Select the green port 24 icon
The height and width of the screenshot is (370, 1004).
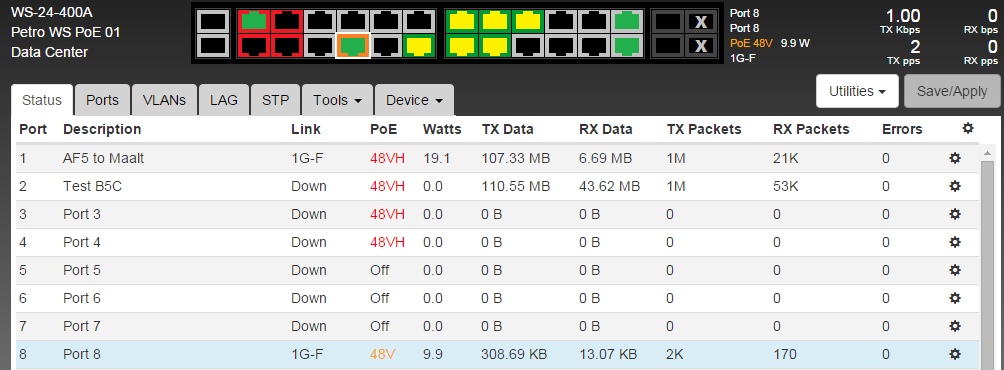(628, 45)
